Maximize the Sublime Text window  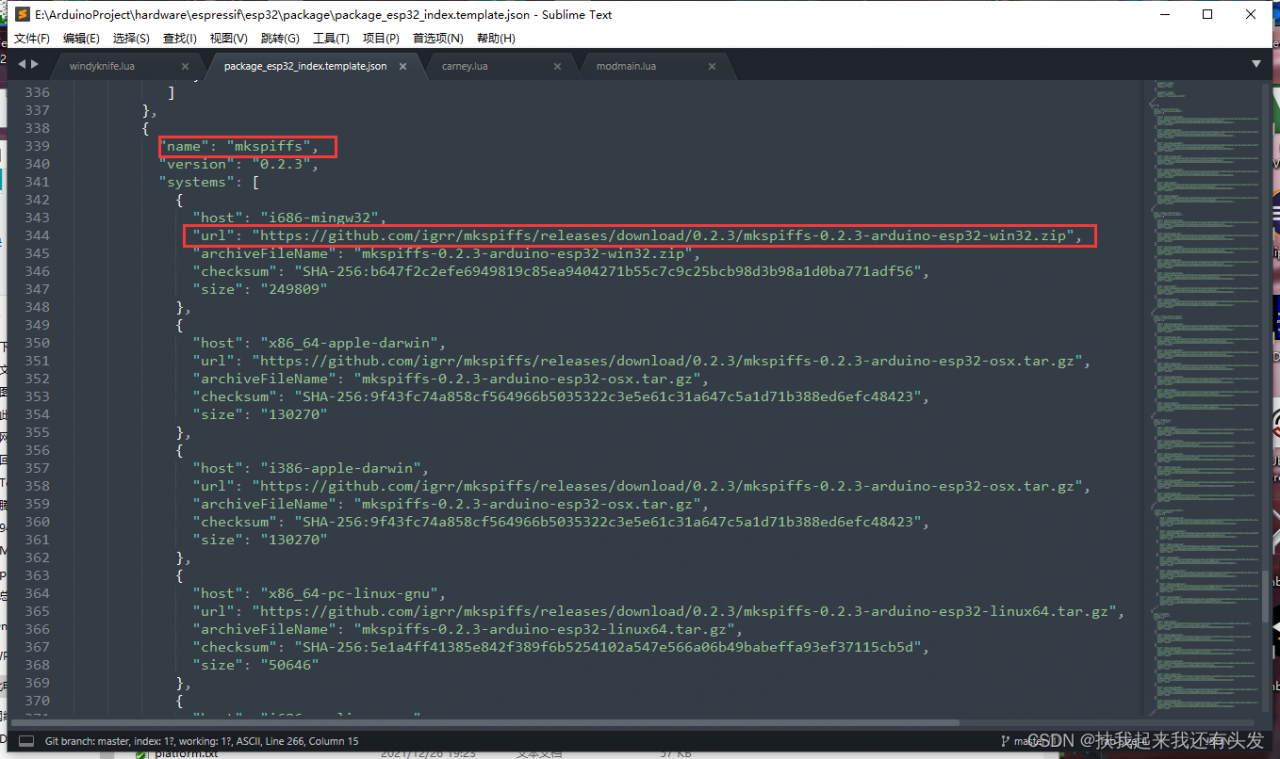1207,15
